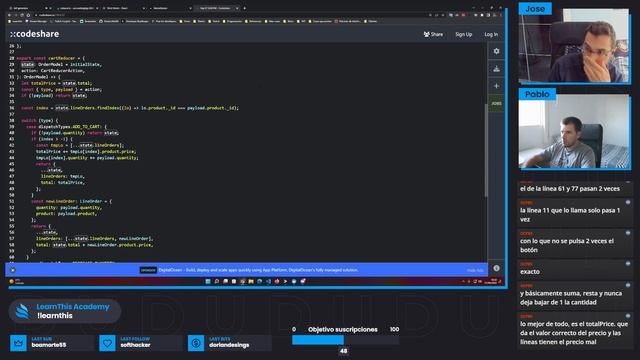Image resolution: width=640 pixels, height=360 pixels.
Task: Click the browser back arrow
Action: (x=9, y=15)
